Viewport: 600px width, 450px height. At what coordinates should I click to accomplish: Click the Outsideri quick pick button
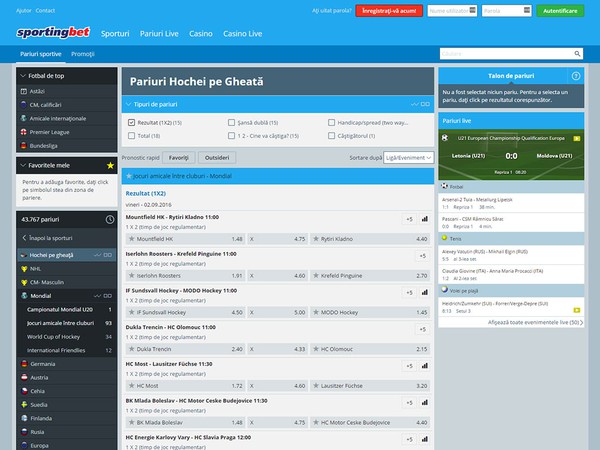(x=217, y=157)
